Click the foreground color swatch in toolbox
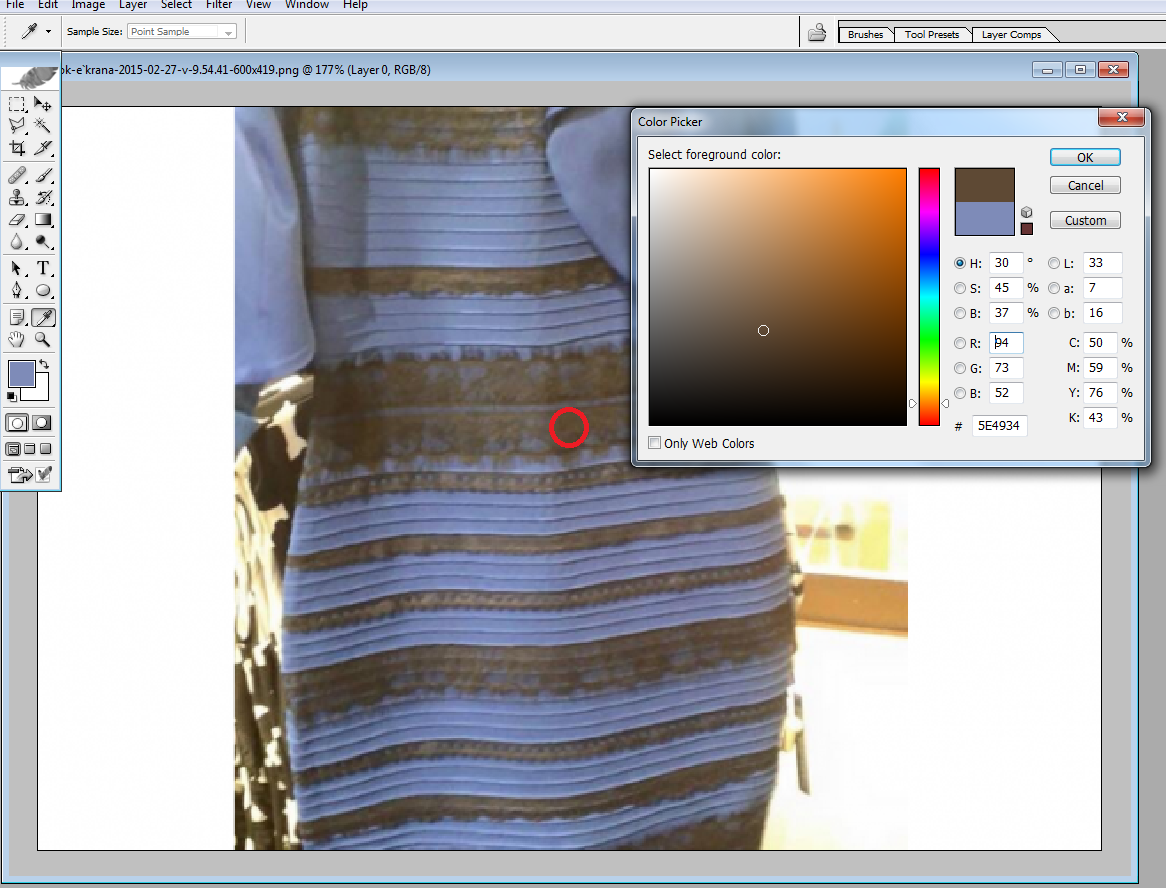The height and width of the screenshot is (888, 1167). click(x=20, y=373)
